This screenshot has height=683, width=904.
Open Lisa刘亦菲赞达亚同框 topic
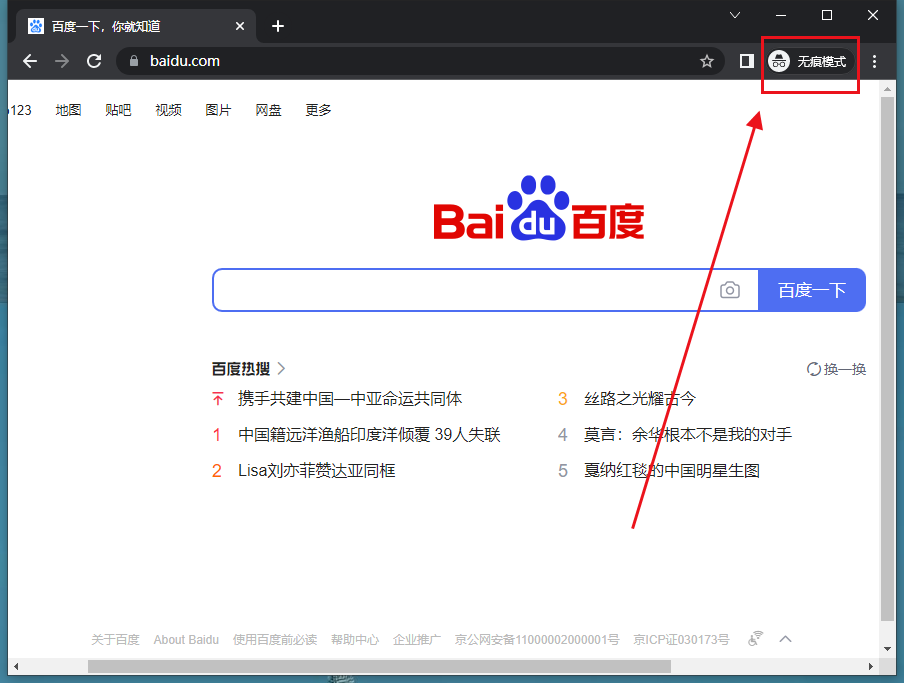[x=317, y=471]
